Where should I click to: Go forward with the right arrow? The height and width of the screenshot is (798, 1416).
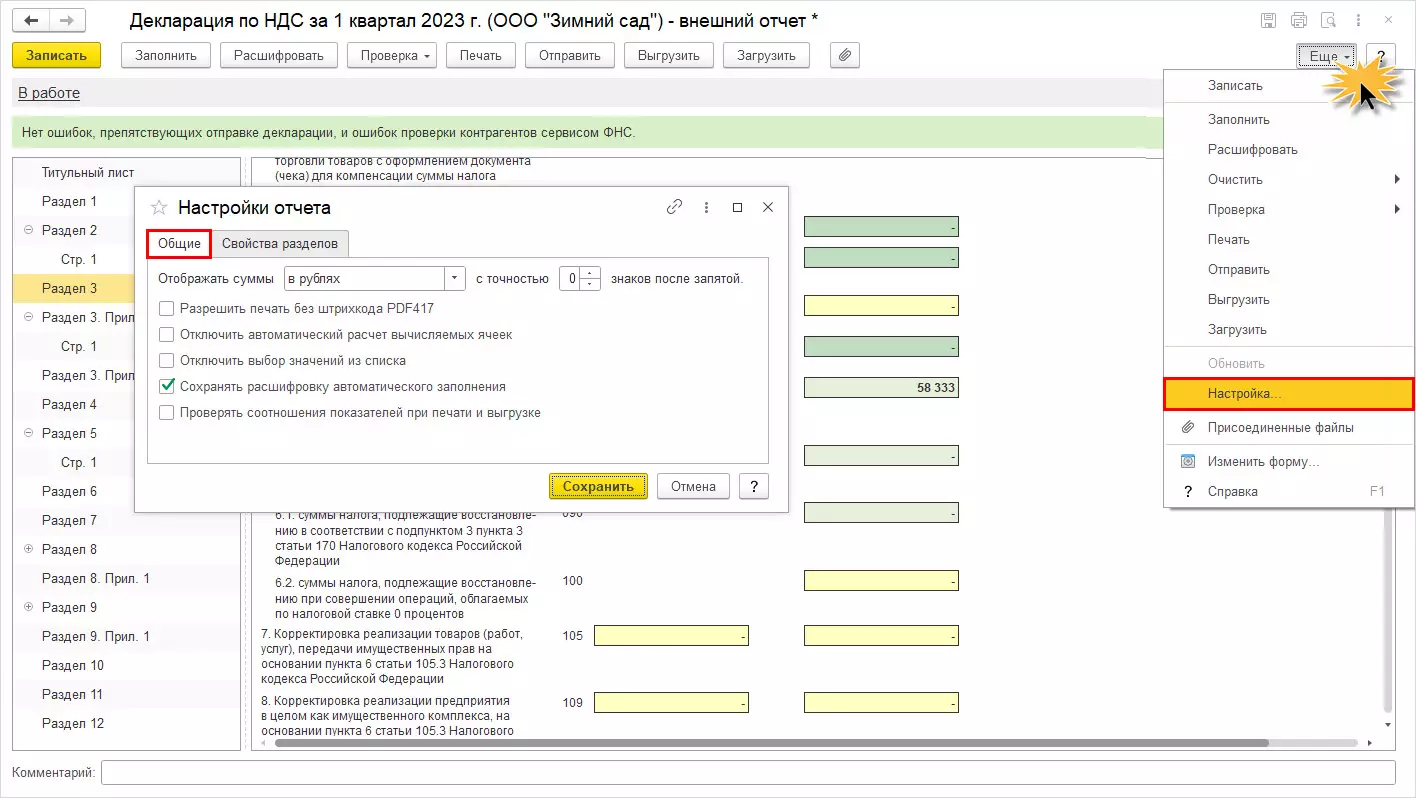point(67,20)
